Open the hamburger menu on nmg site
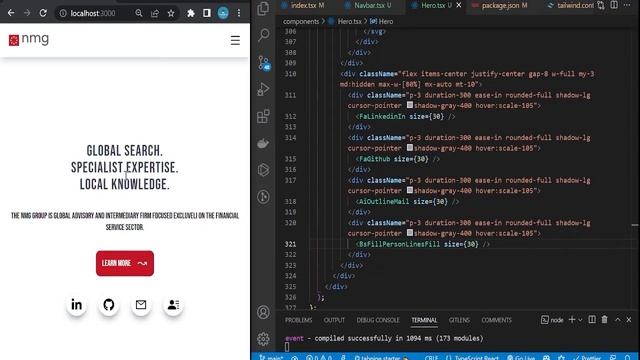This screenshot has height=360, width=640. (x=235, y=40)
